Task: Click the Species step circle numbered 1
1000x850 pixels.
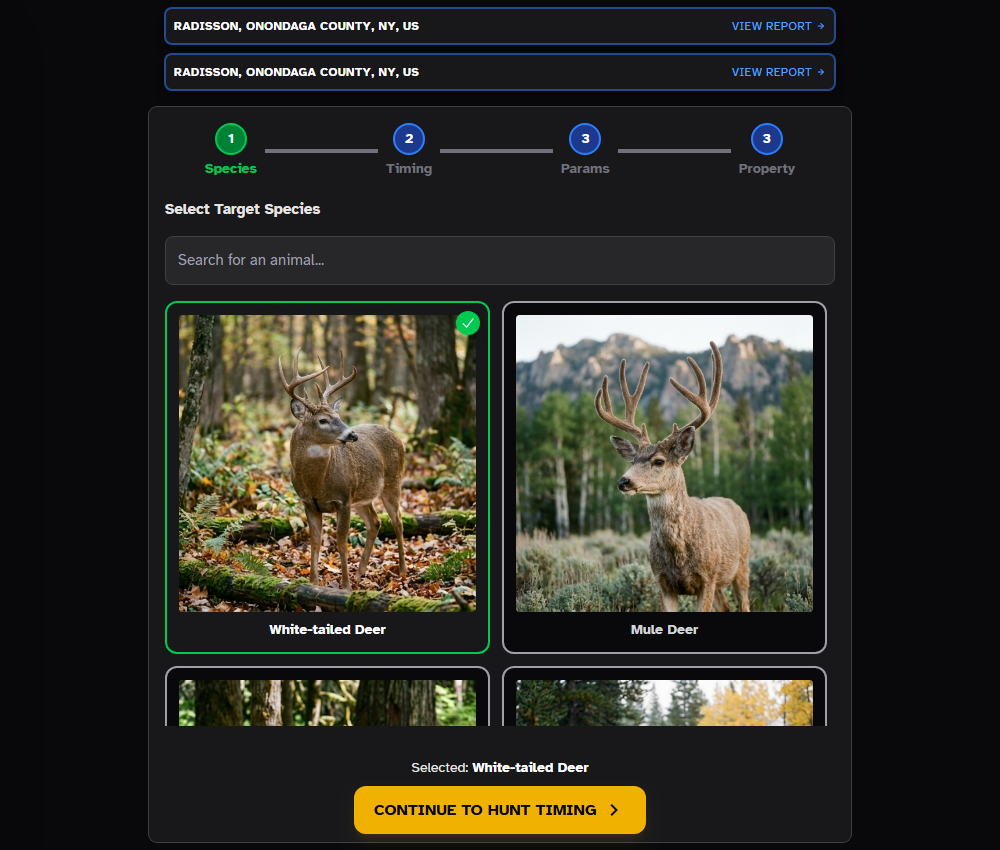Action: tap(231, 139)
